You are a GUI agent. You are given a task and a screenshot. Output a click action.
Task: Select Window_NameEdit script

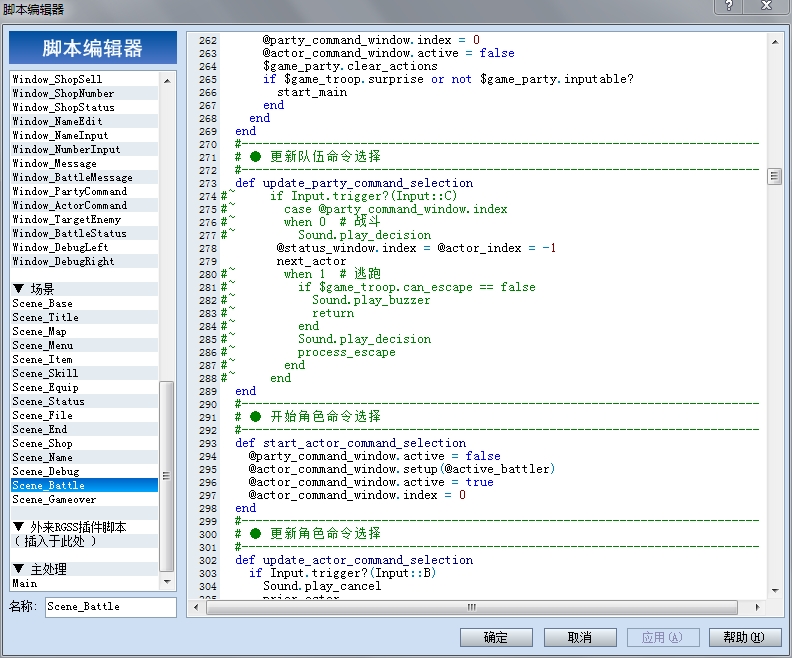[x=84, y=121]
